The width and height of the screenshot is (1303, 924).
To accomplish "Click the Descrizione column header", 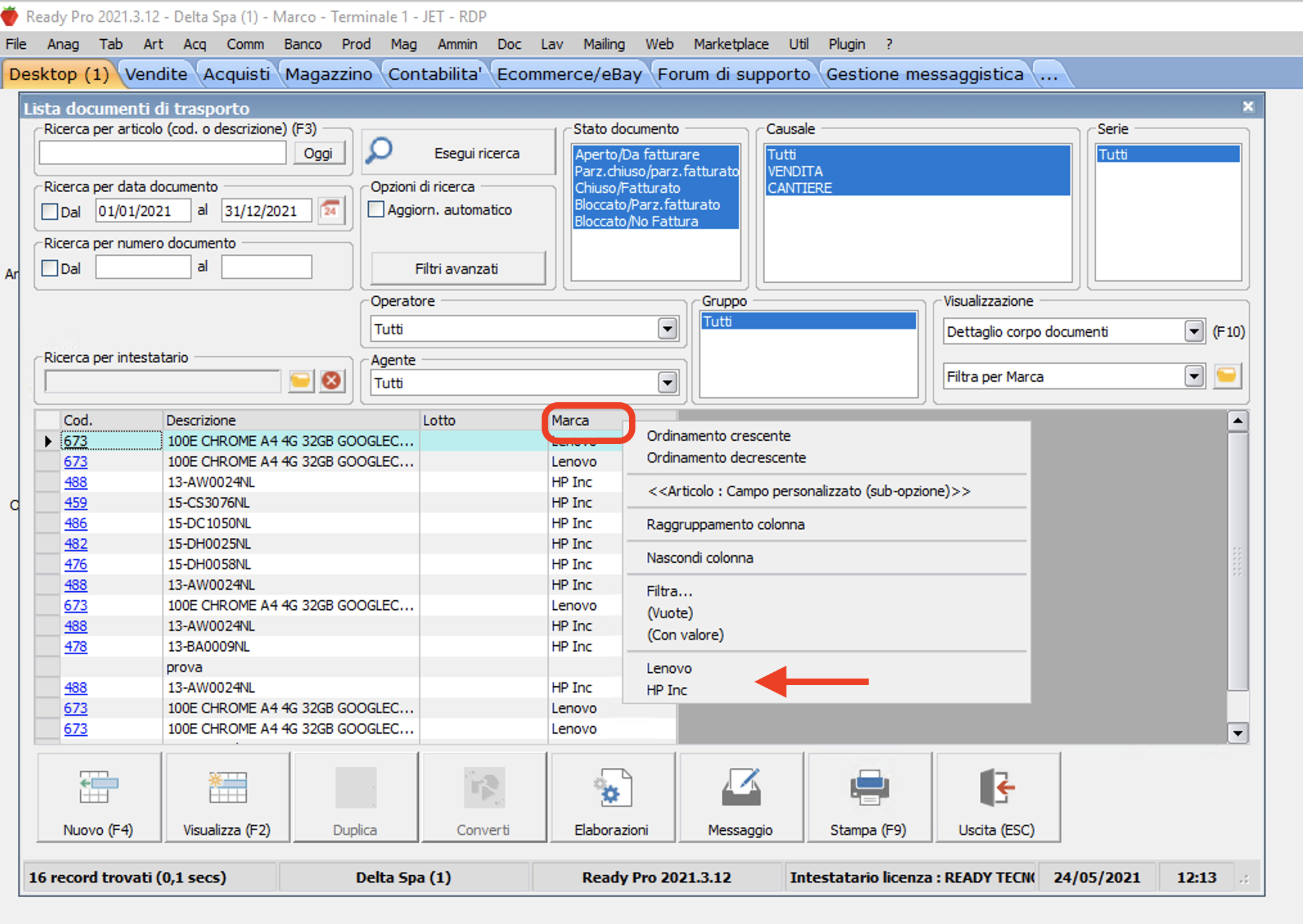I will pyautogui.click(x=291, y=420).
